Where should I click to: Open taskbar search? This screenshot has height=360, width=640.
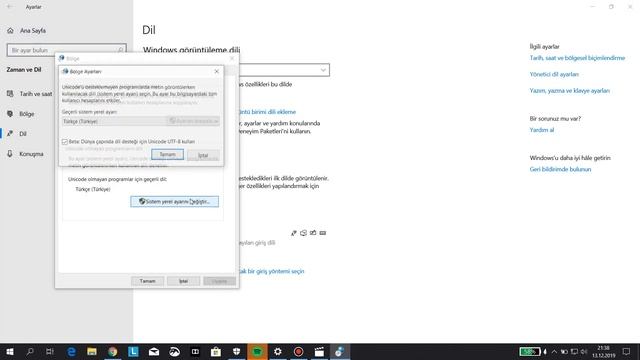coord(30,351)
